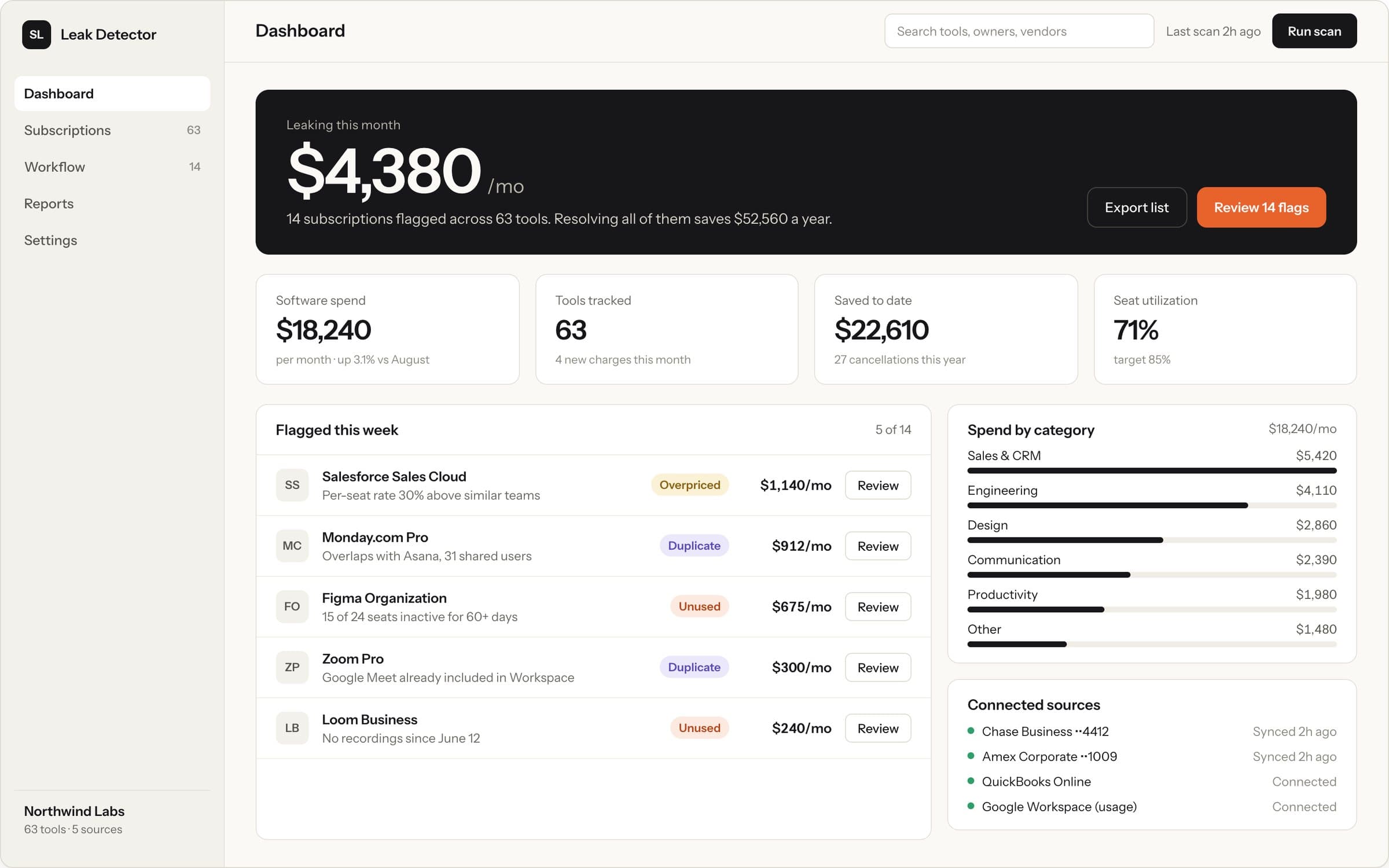This screenshot has height=868, width=1389.
Task: Click the Unused tag on Figma Organization
Action: tap(699, 606)
